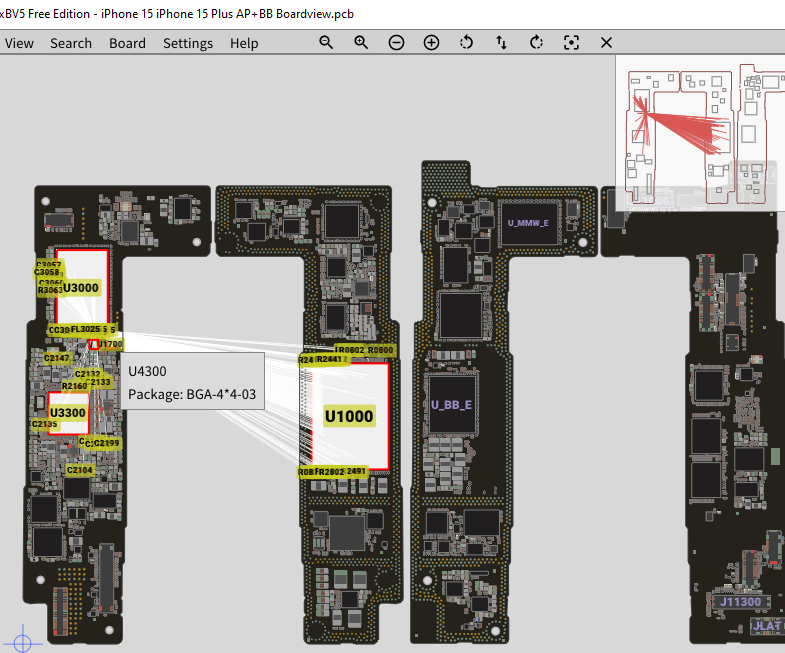The image size is (785, 653).
Task: Flip board with up-down arrows icon
Action: tap(501, 43)
